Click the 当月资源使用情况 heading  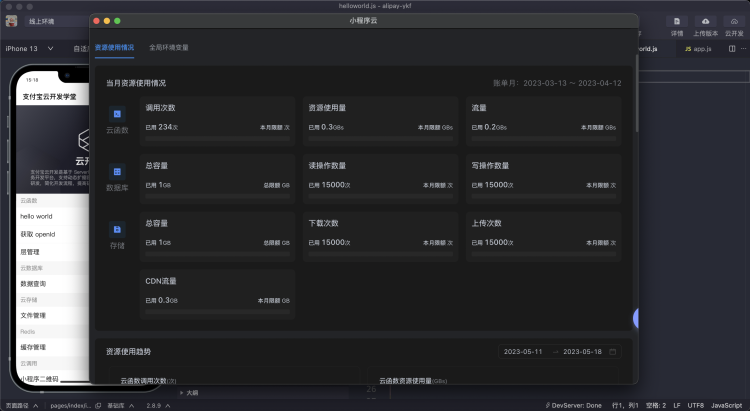click(136, 83)
